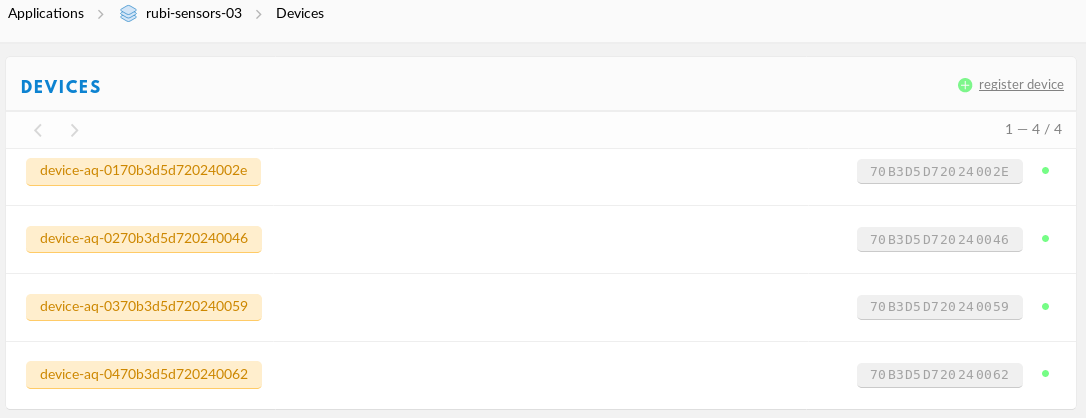This screenshot has height=418, width=1086.
Task: Open device-aq-0370b3d5d720240059
Action: (143, 307)
